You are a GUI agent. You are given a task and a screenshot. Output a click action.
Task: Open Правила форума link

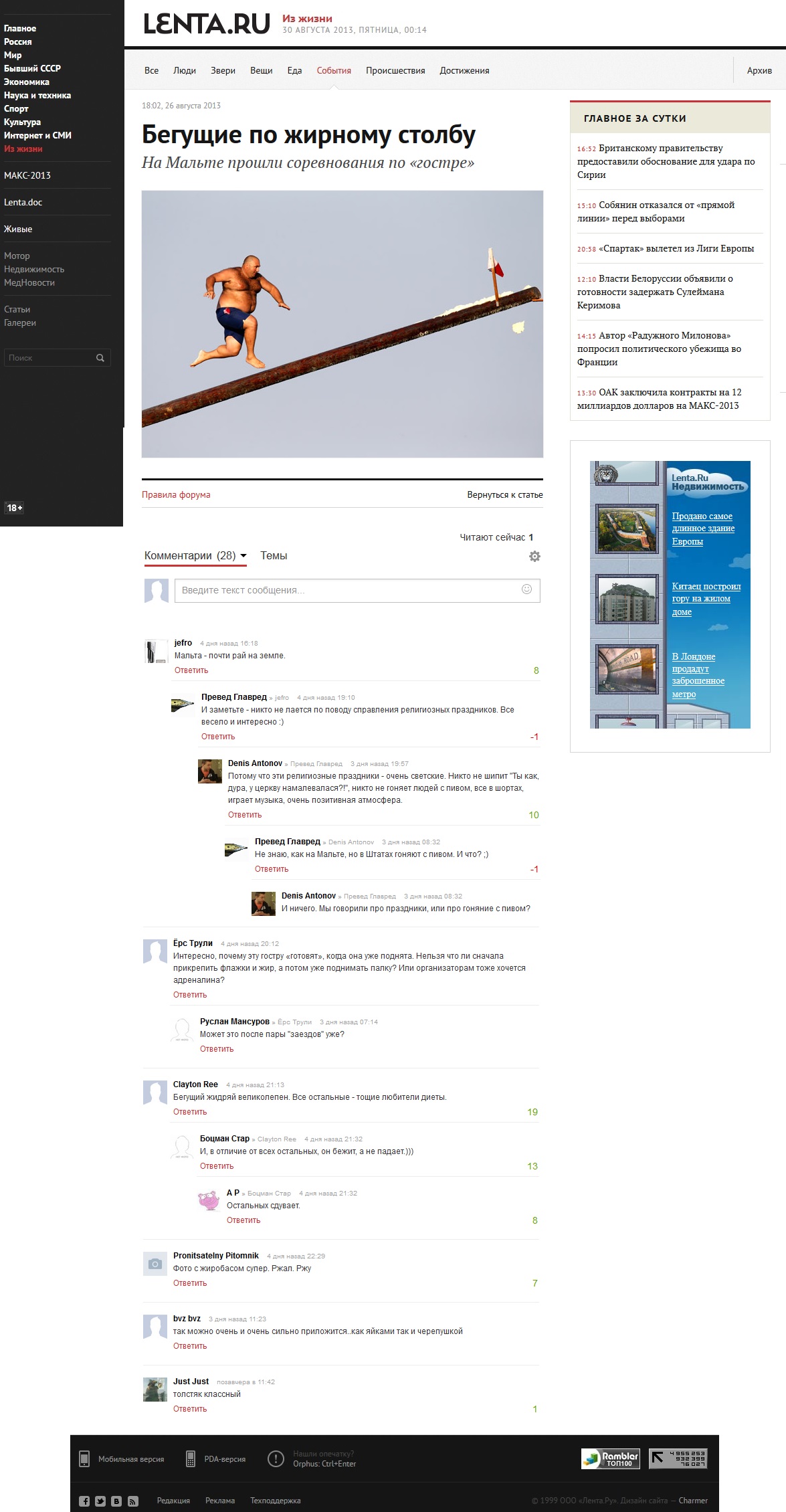[176, 495]
